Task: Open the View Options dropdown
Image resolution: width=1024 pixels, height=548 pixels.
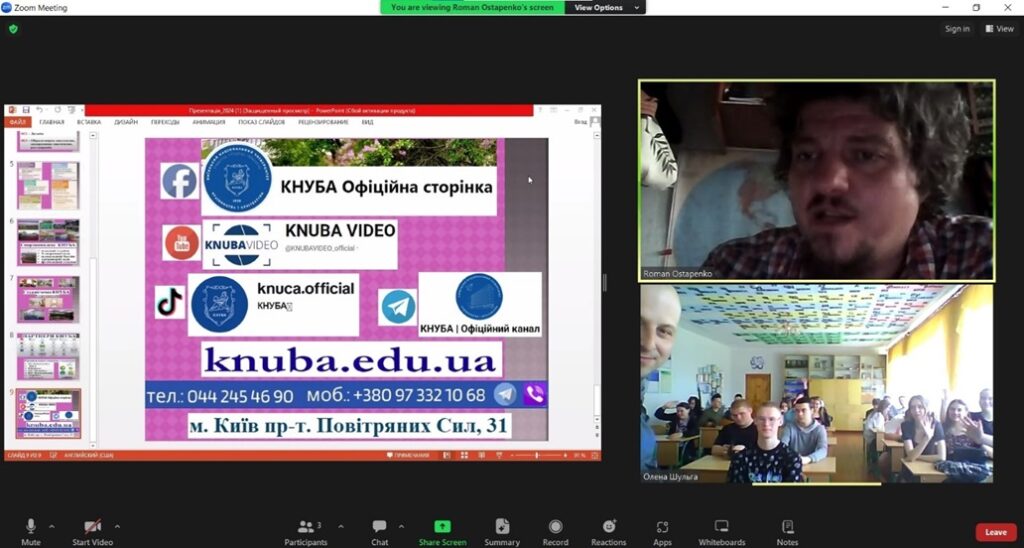Action: coord(605,8)
